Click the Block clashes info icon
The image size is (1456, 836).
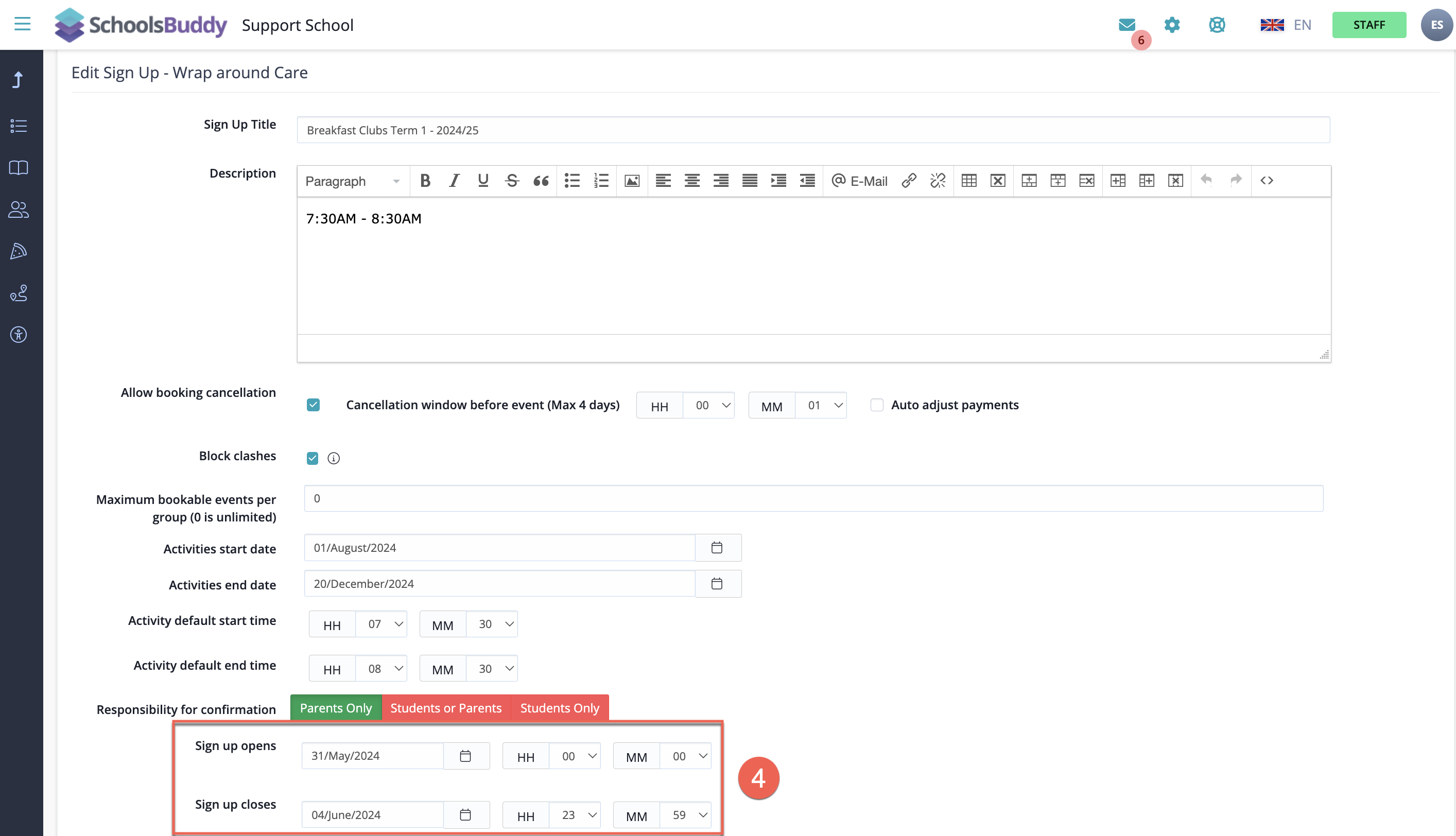(x=334, y=458)
